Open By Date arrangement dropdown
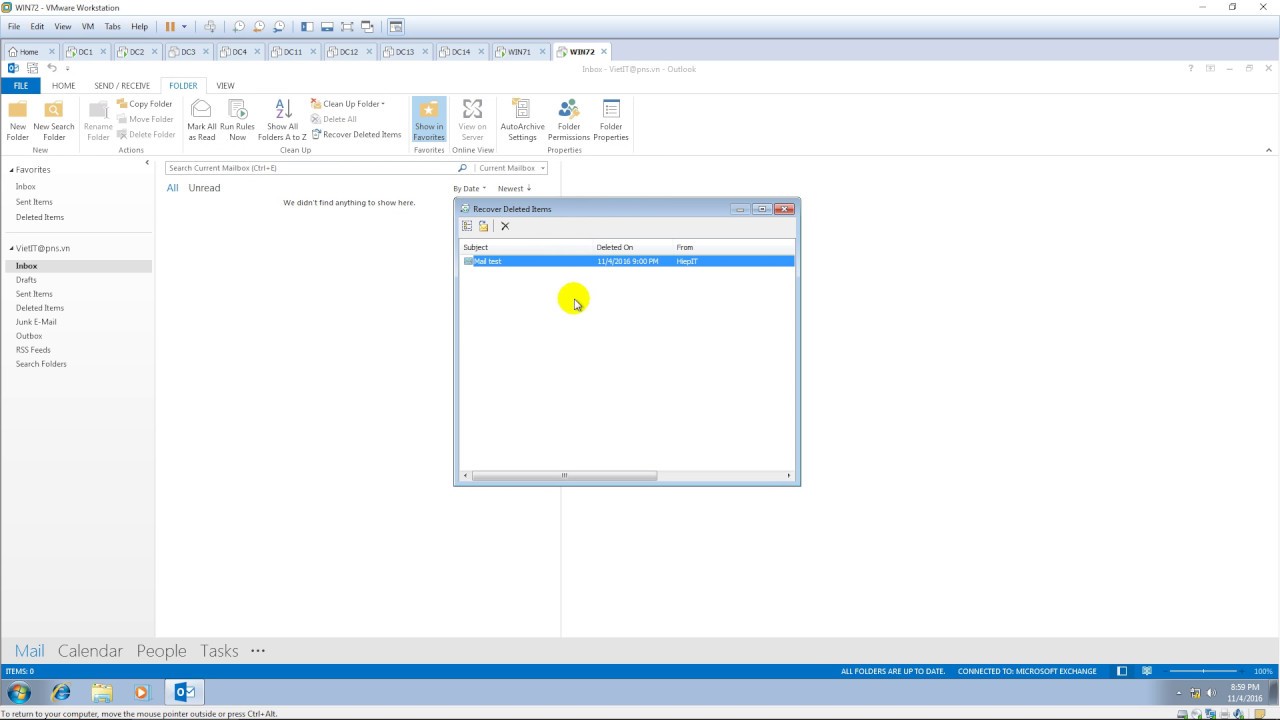The height and width of the screenshot is (720, 1280). point(470,188)
